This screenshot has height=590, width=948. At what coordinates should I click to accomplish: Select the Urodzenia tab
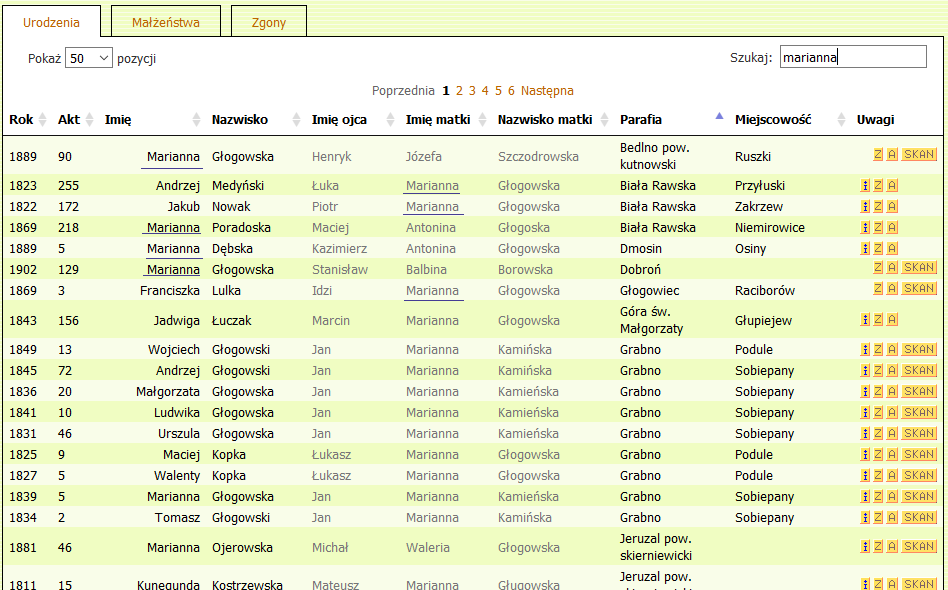51,22
